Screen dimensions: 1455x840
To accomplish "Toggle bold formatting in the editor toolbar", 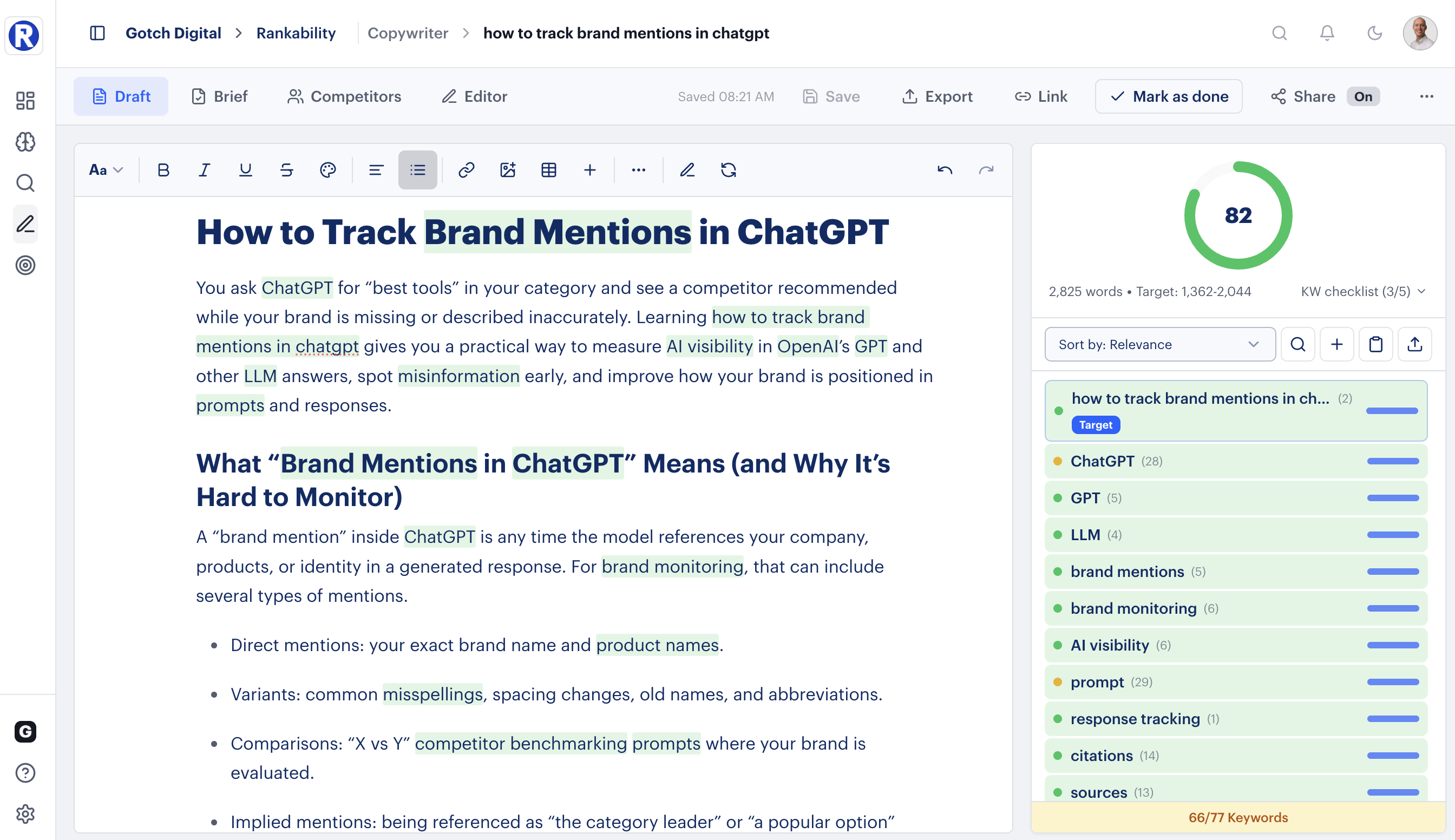I will coord(163,169).
